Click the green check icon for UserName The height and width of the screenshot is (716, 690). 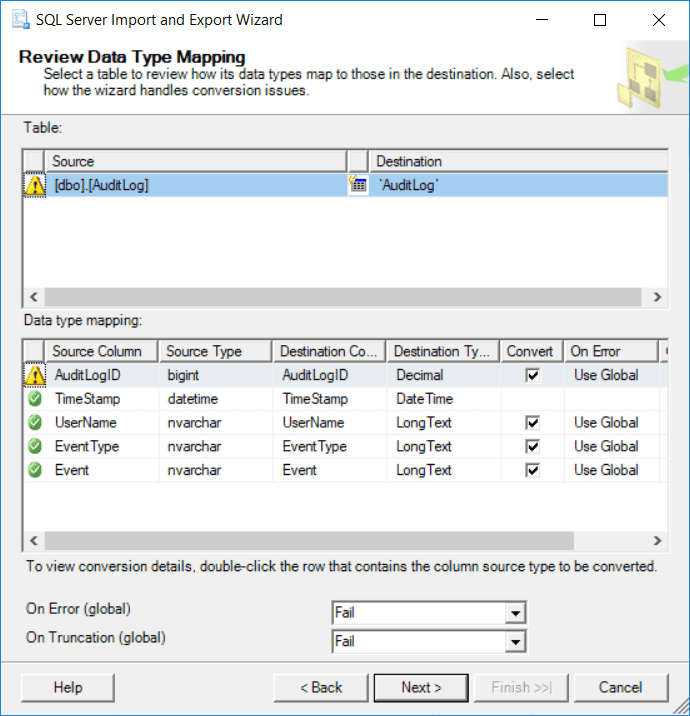pyautogui.click(x=35, y=422)
